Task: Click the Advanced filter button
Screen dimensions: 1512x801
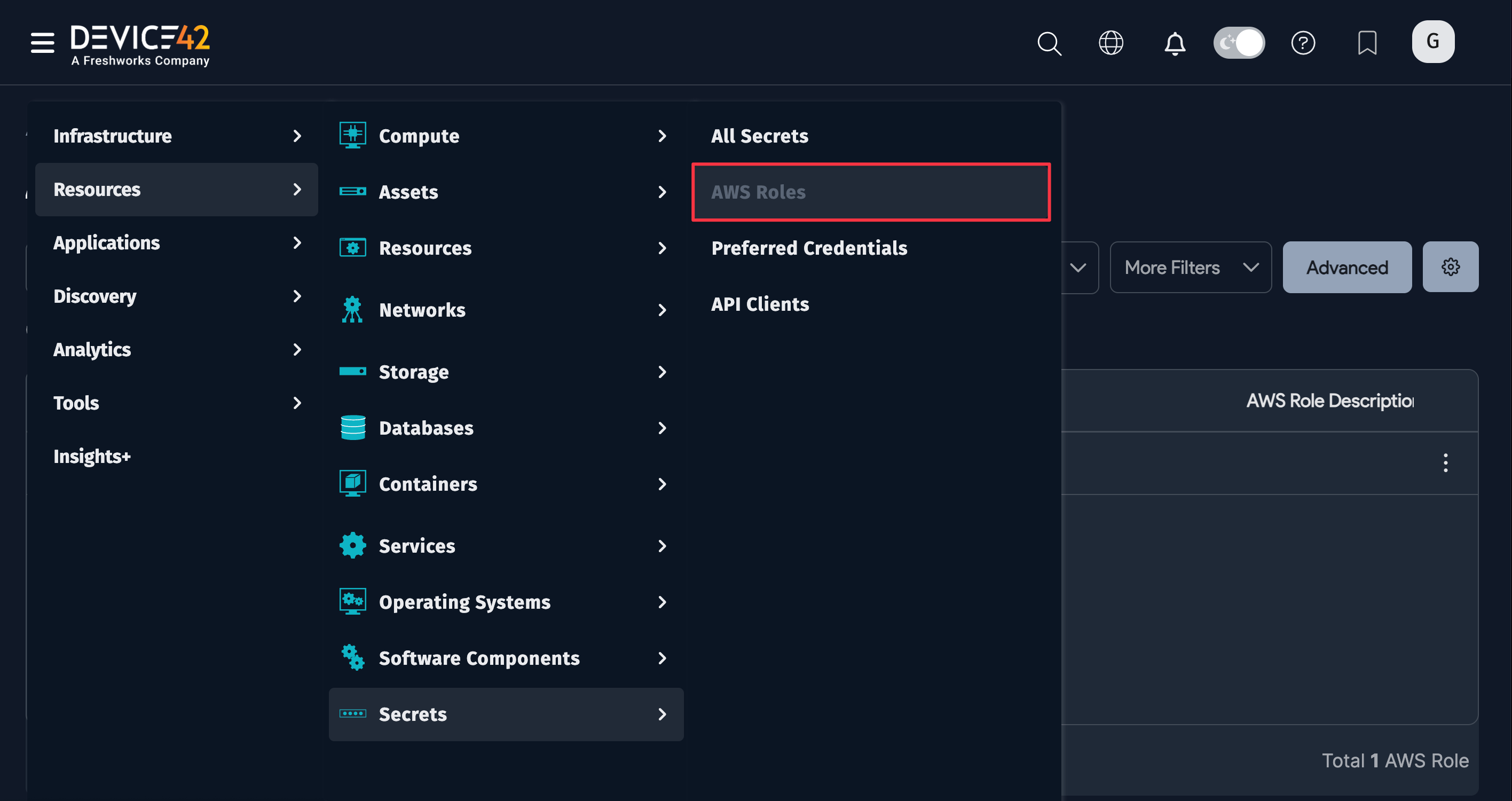Action: click(x=1346, y=266)
